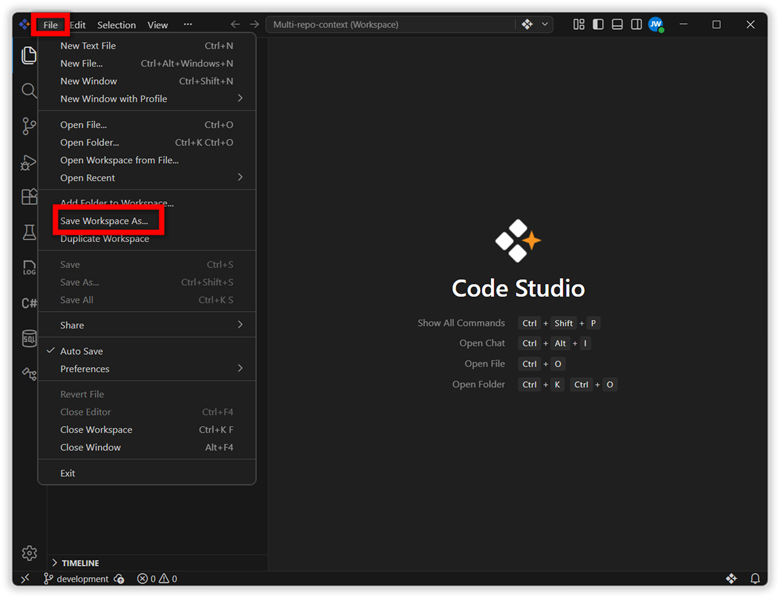780x598 pixels.
Task: Open the Testing flask view
Action: (x=29, y=232)
